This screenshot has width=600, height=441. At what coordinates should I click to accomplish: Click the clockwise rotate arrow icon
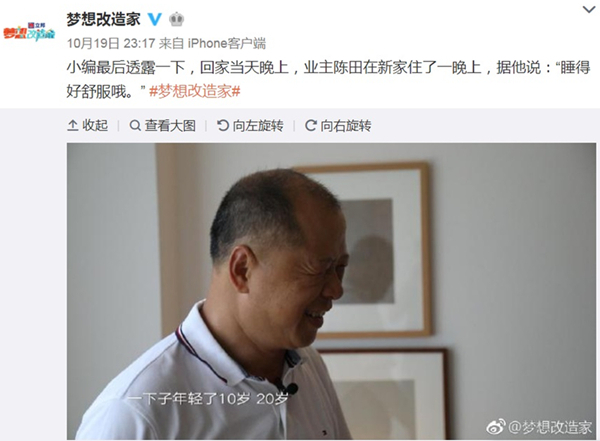point(310,125)
